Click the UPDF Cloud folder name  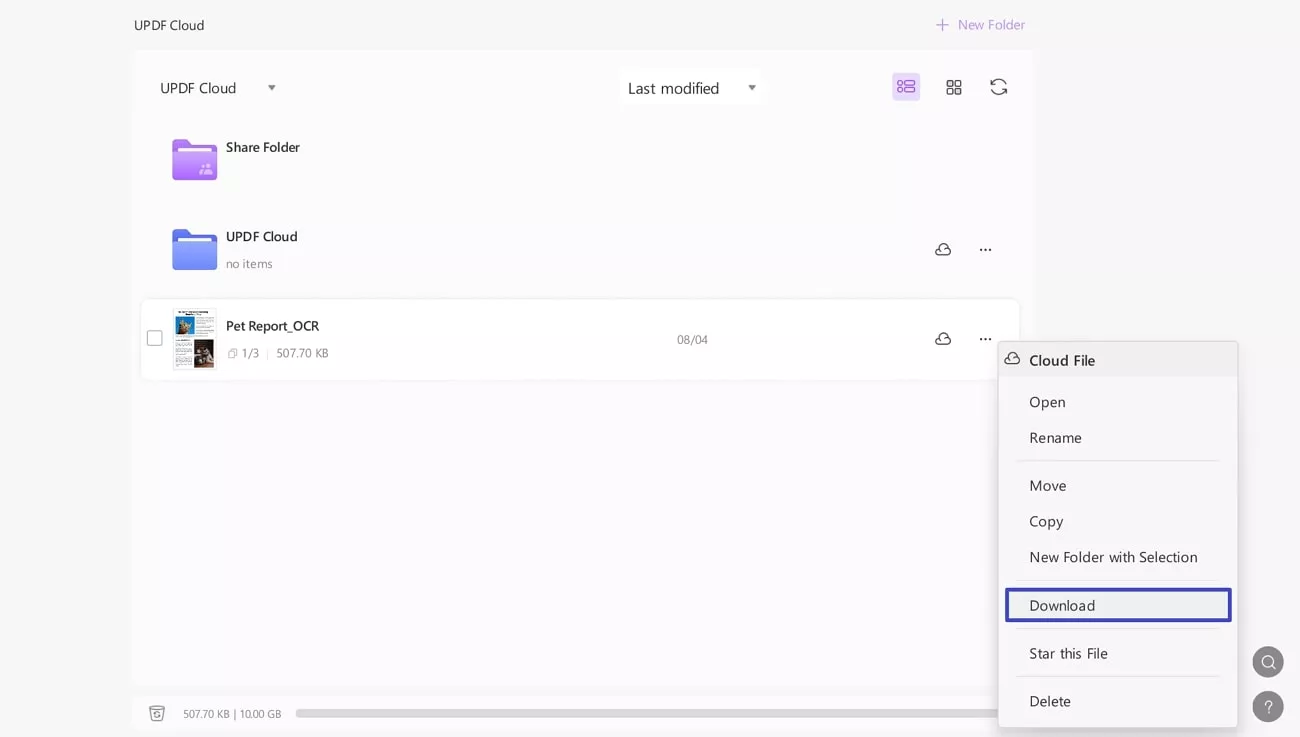pos(262,237)
